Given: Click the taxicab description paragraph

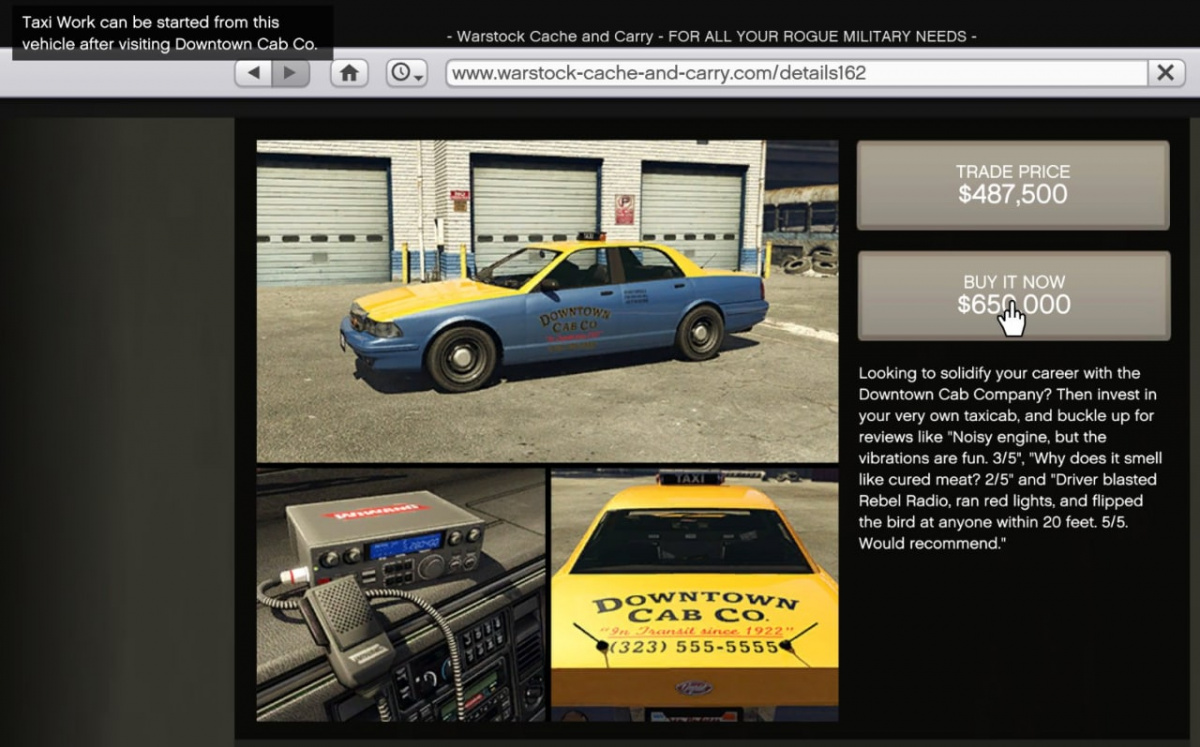Looking at the screenshot, I should click(1010, 458).
